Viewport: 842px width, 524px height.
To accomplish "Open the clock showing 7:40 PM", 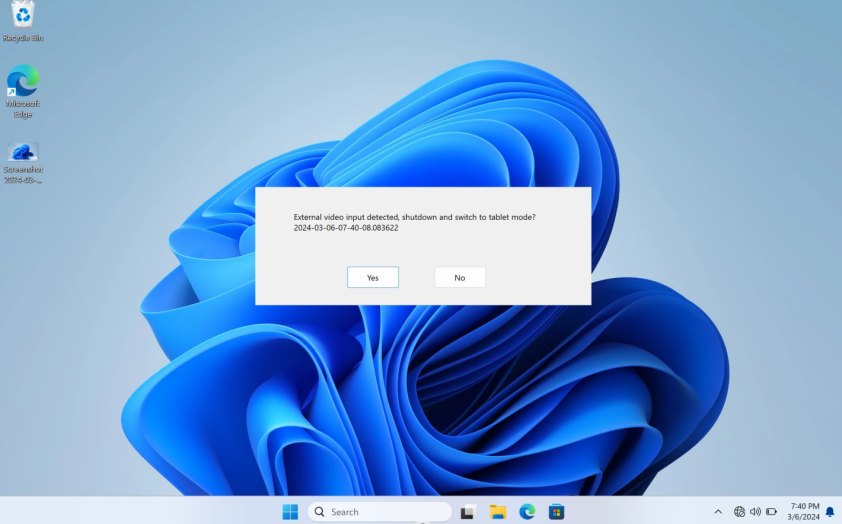I will pyautogui.click(x=805, y=506).
